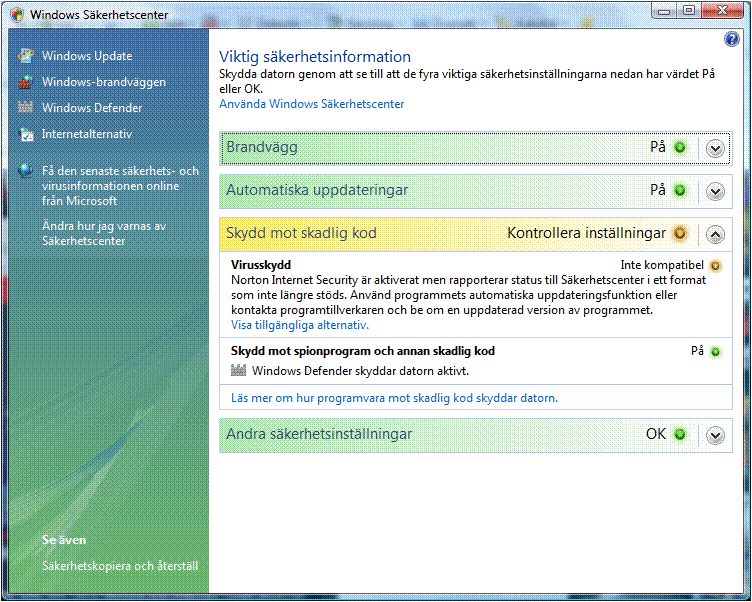Click Läs mer om hur programvara mot skadlig kod link
The width and height of the screenshot is (752, 602).
pyautogui.click(x=394, y=398)
